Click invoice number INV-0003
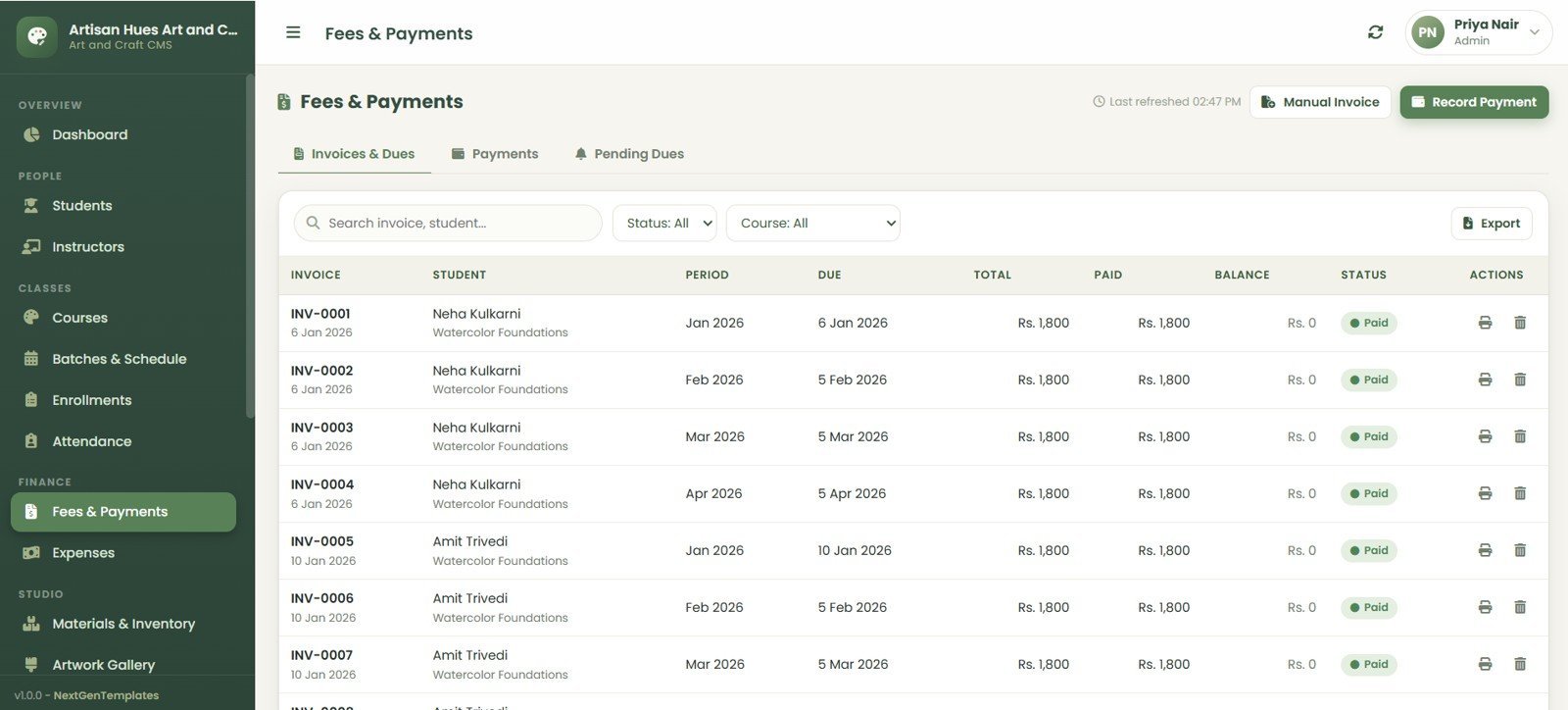The image size is (1568, 710). pos(322,428)
